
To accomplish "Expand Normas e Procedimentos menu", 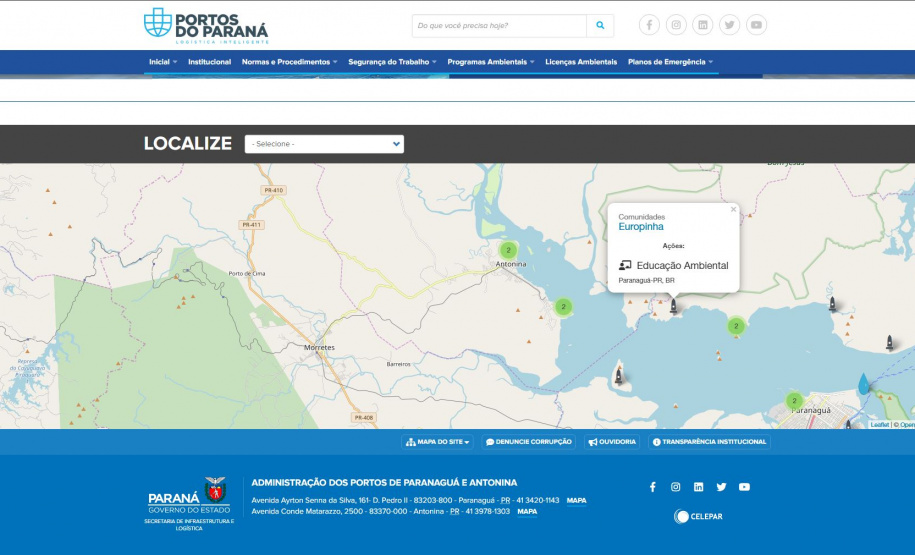I will 289,62.
